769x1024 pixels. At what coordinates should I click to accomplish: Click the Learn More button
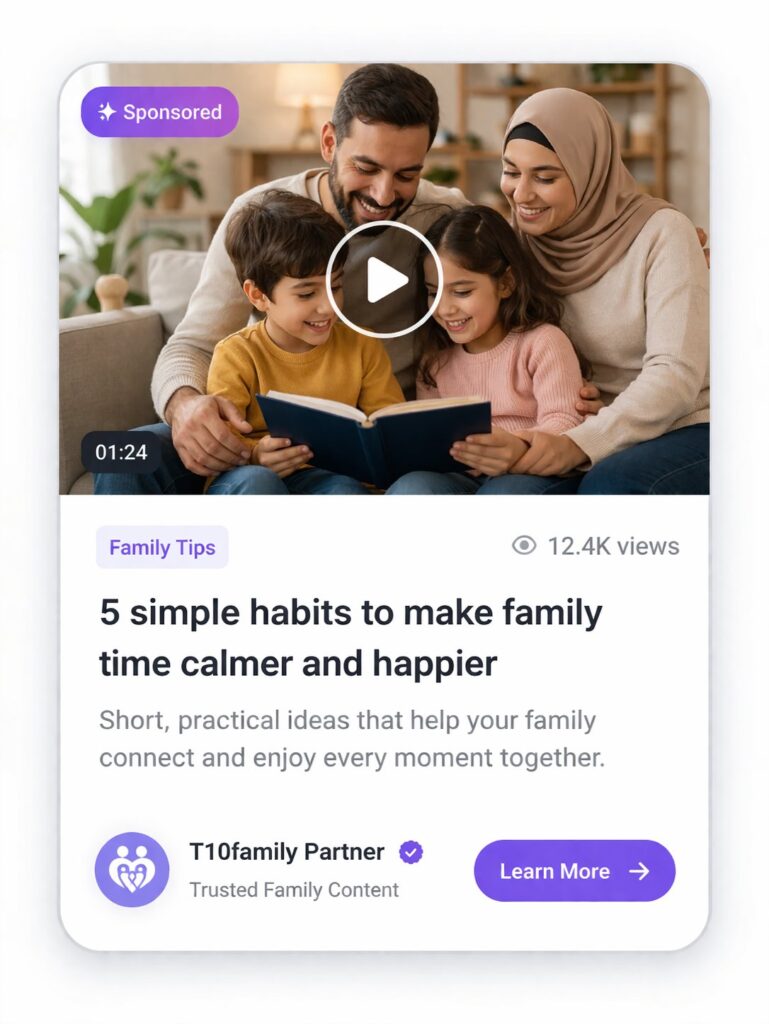coord(574,871)
